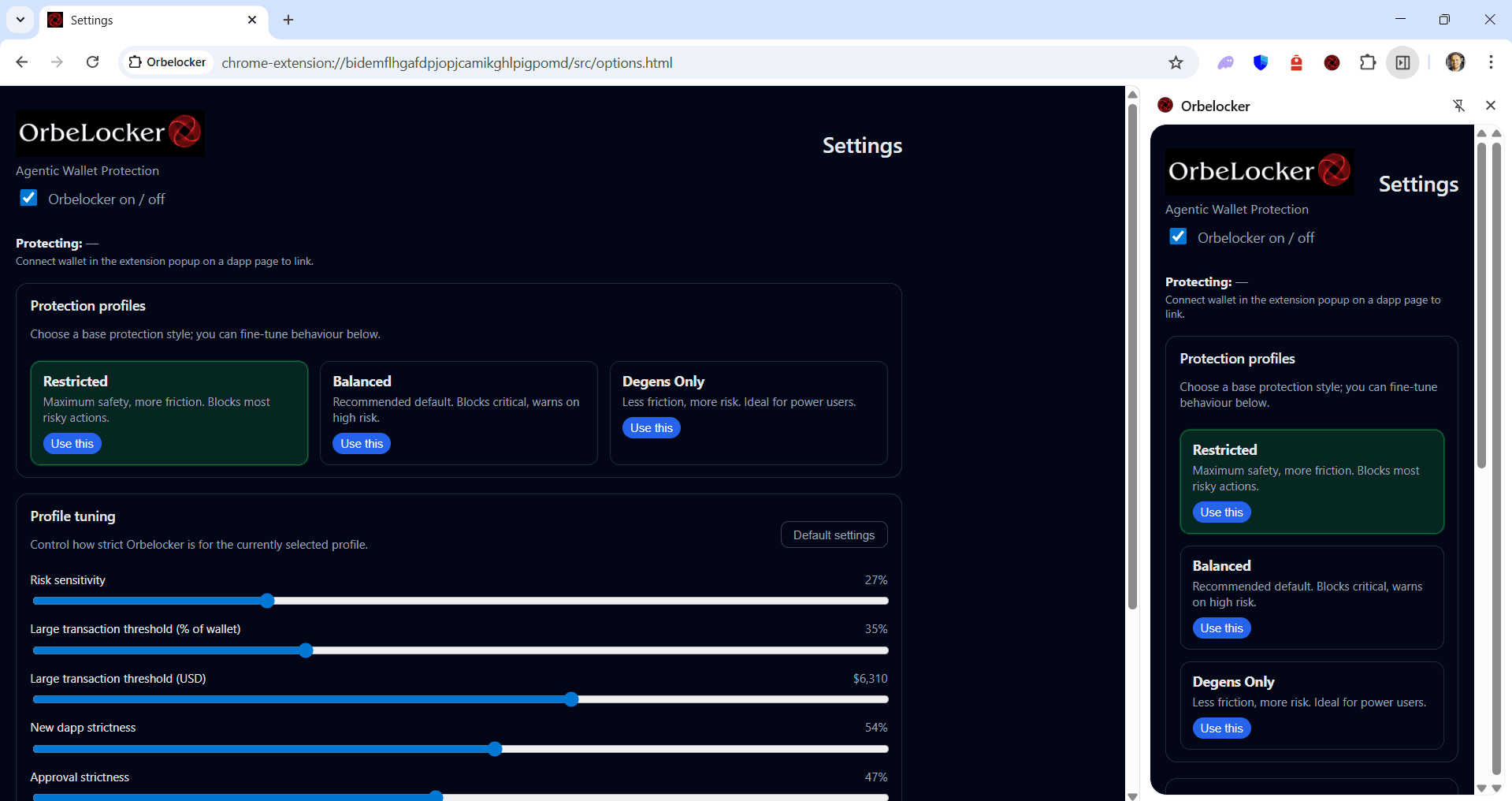Viewport: 1512px width, 801px height.
Task: Toggle Orbelocker on / off checkbox in side panel
Action: 1178,237
